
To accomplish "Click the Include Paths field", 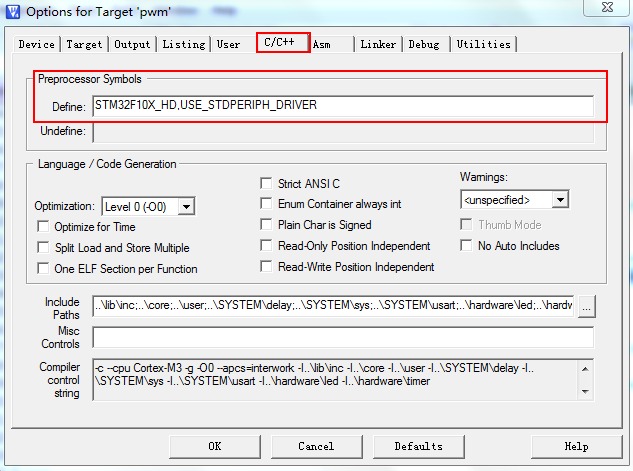I will (x=333, y=306).
